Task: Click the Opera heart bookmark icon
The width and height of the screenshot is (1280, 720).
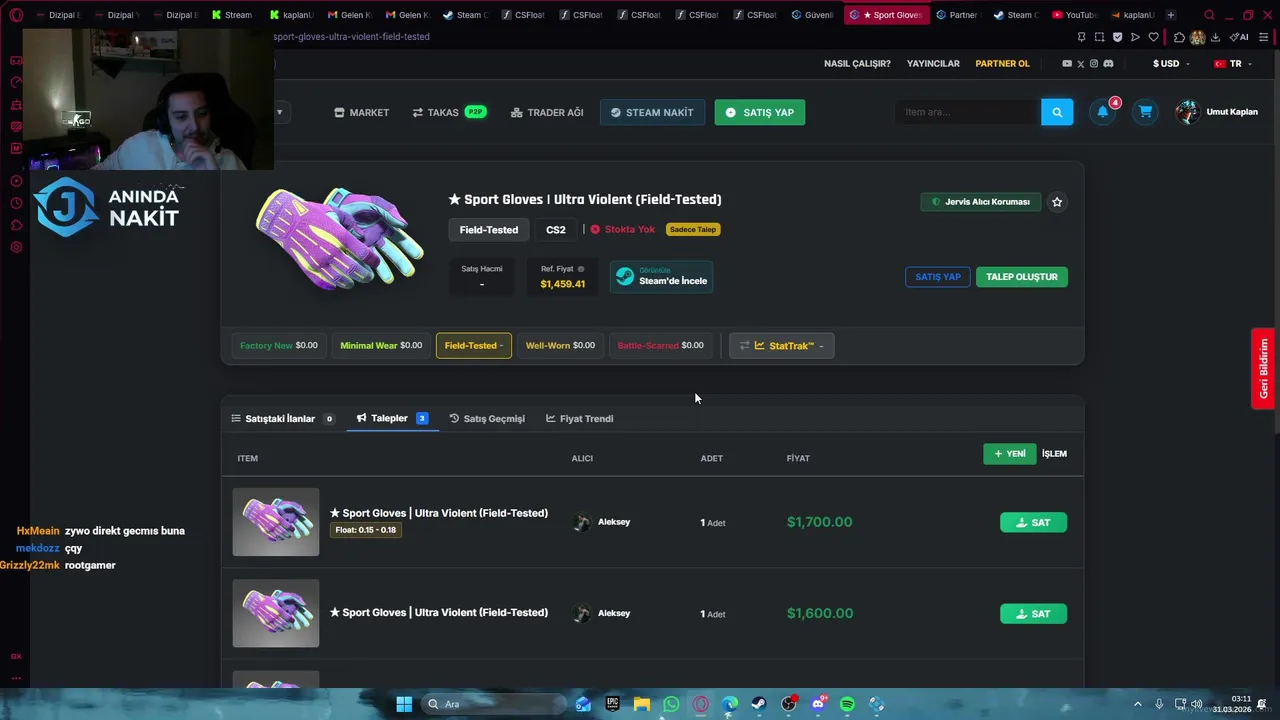Action: tap(1153, 37)
